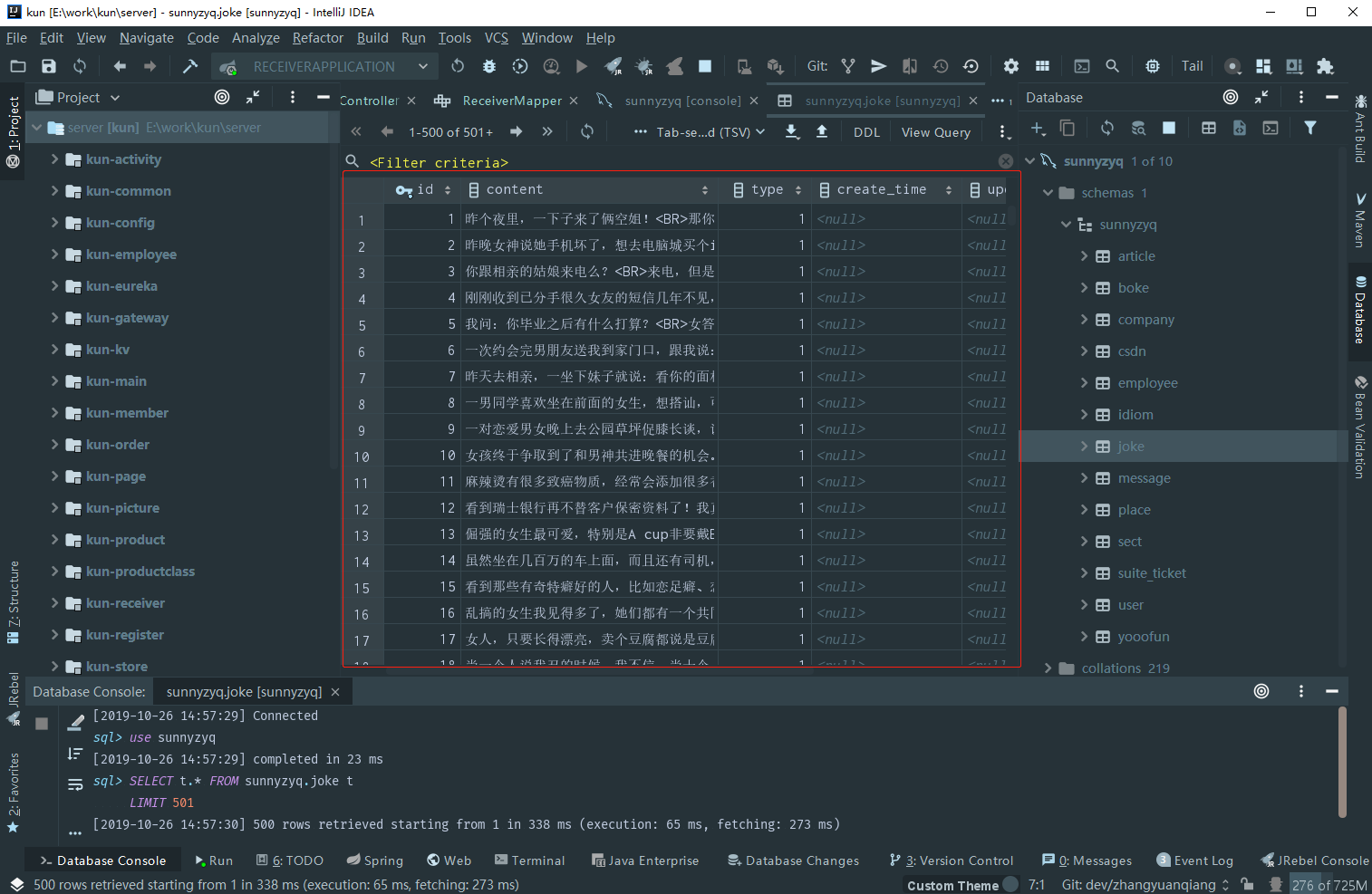Open the Event Log tool window

click(1195, 860)
